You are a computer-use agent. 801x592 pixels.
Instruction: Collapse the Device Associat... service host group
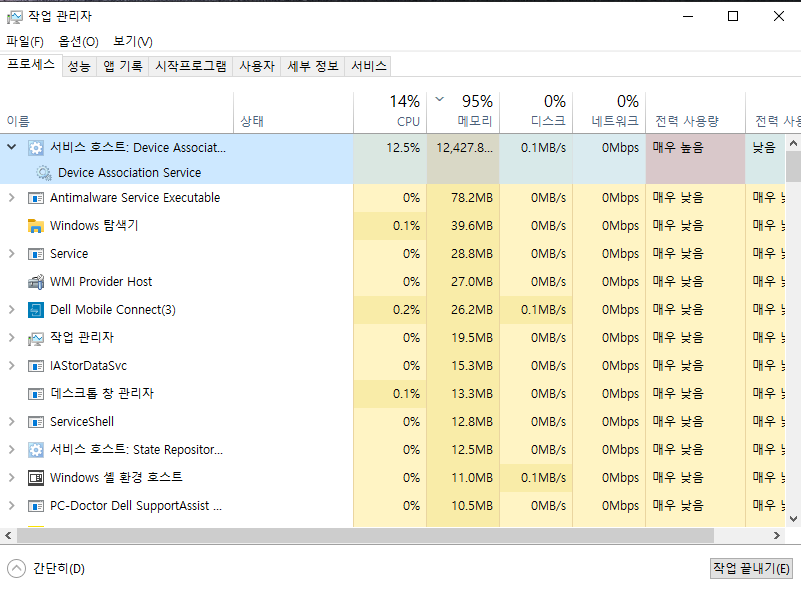coord(12,147)
